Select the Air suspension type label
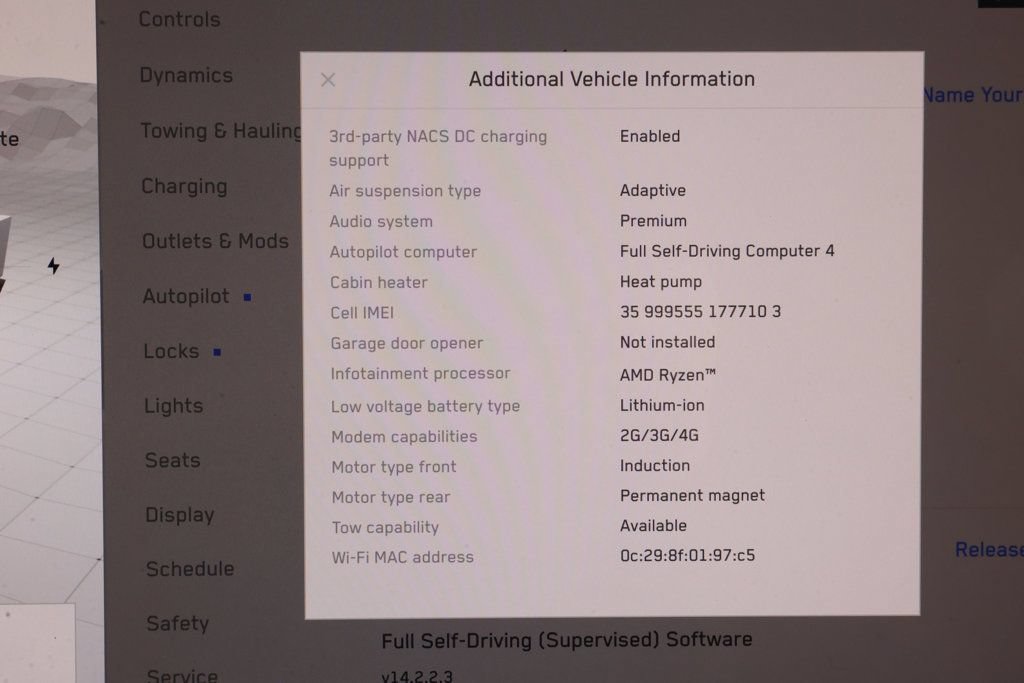 pos(405,191)
